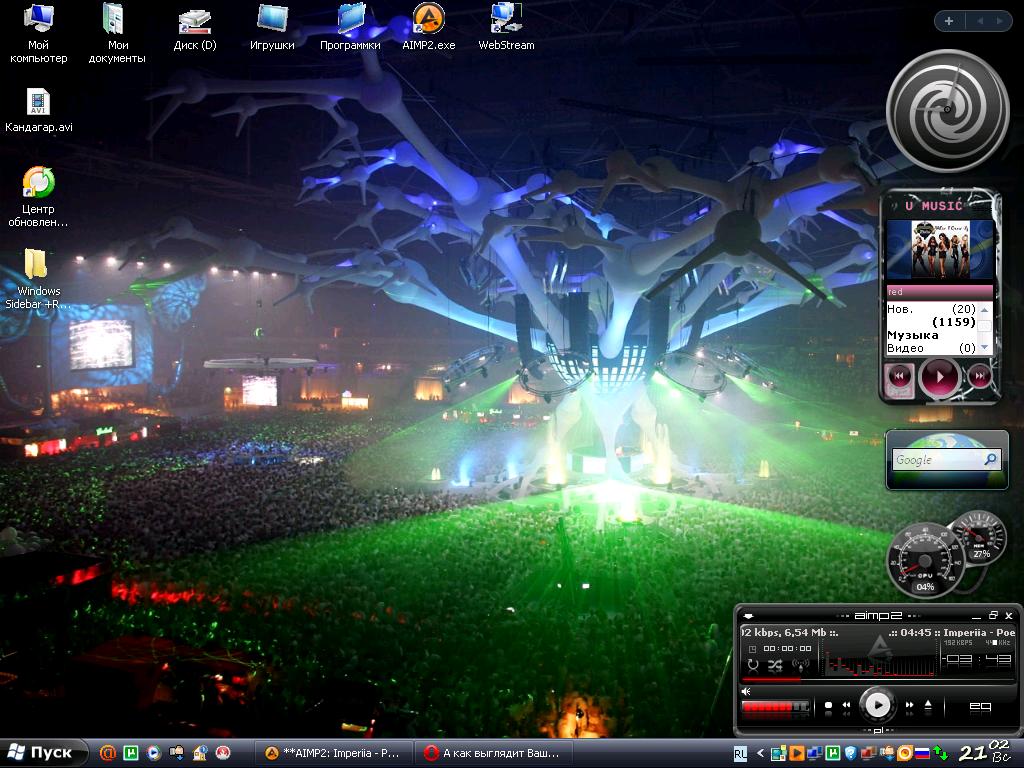Click the stop button in AIMP2
This screenshot has width=1024, height=768.
click(828, 706)
